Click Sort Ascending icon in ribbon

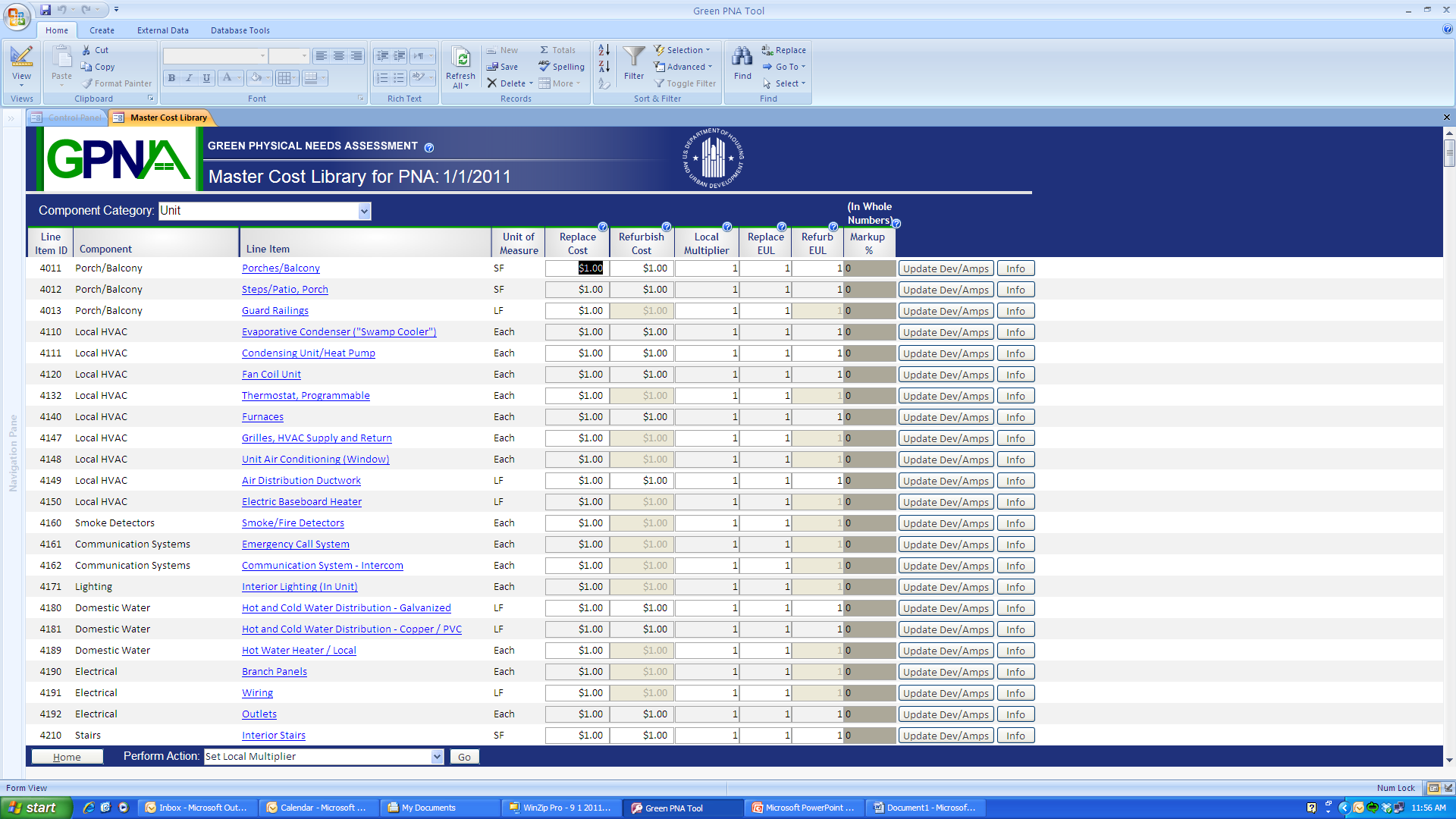604,50
